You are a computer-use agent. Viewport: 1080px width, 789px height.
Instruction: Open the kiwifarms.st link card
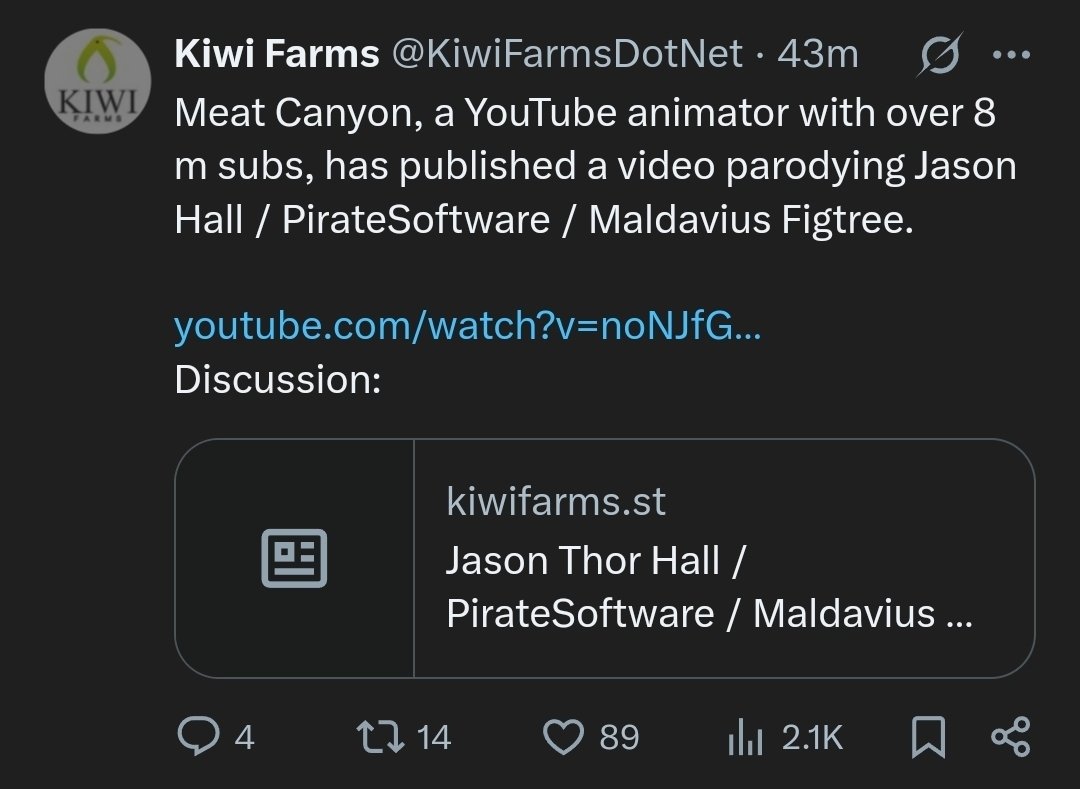(x=605, y=558)
